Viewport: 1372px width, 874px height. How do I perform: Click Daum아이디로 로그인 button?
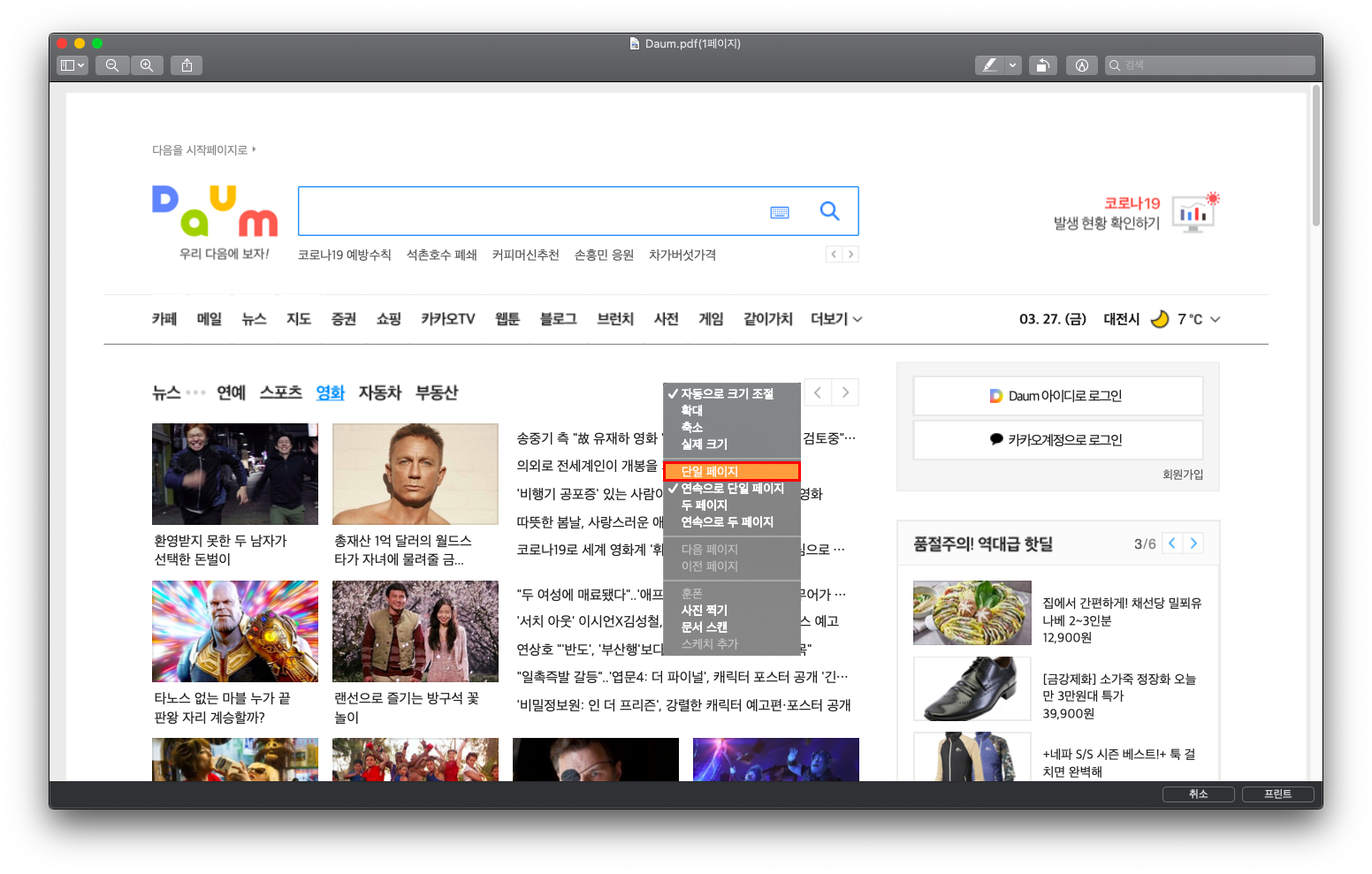(x=1057, y=396)
